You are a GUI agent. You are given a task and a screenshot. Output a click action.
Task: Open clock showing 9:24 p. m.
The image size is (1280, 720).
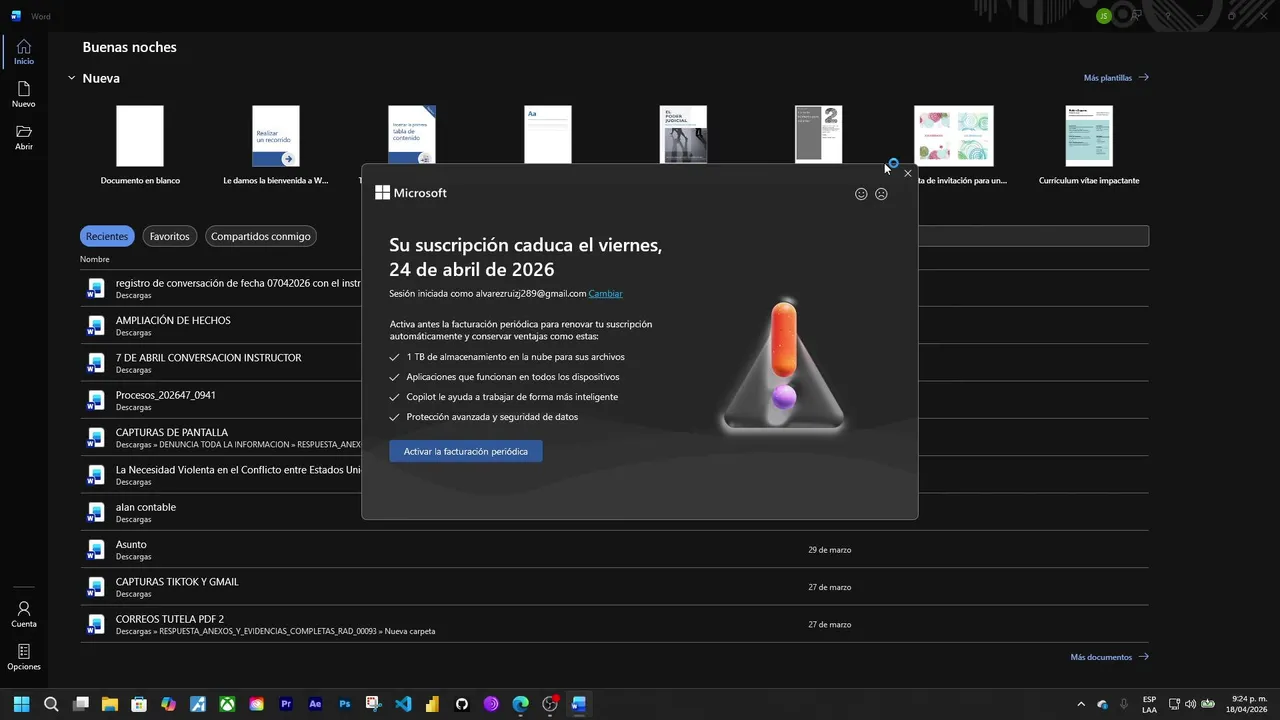pos(1249,704)
